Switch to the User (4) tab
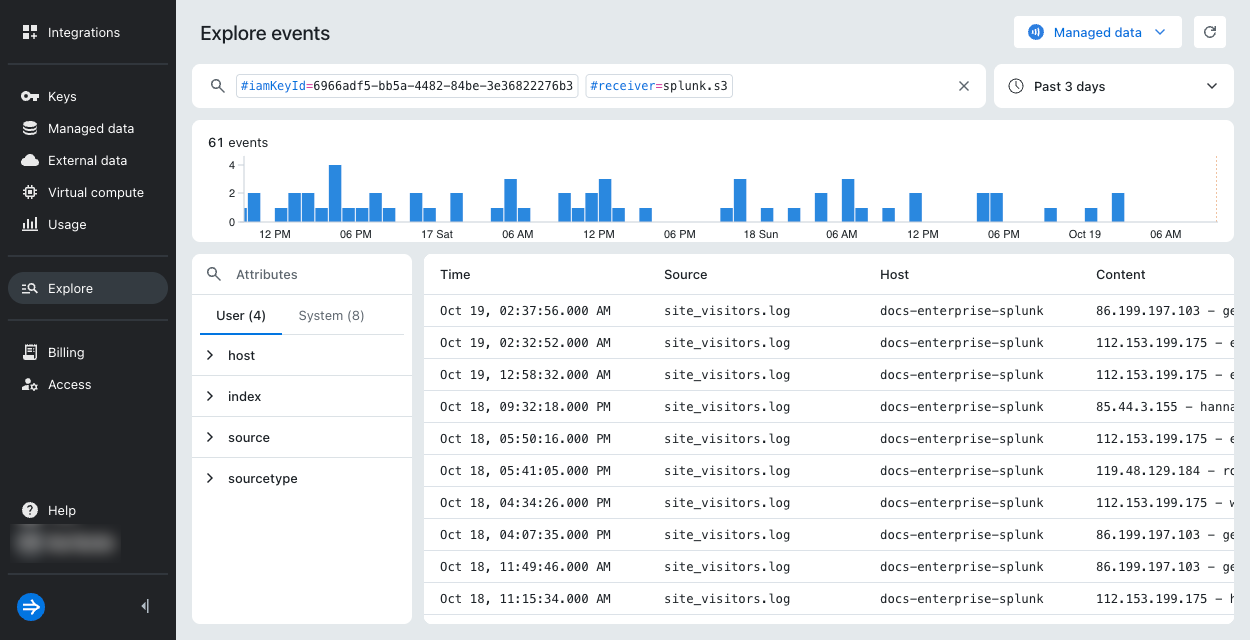The width and height of the screenshot is (1250, 640). click(241, 315)
